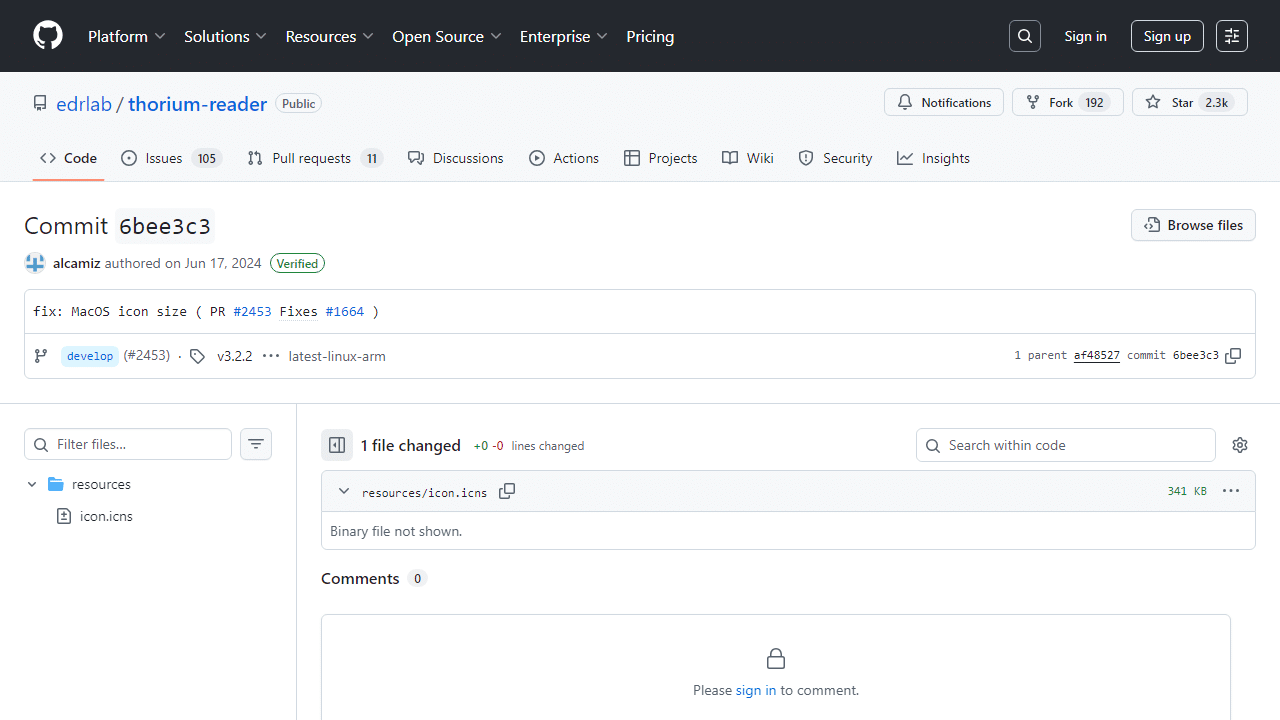Click the Public visibility label
The width and height of the screenshot is (1280, 720).
(x=298, y=104)
